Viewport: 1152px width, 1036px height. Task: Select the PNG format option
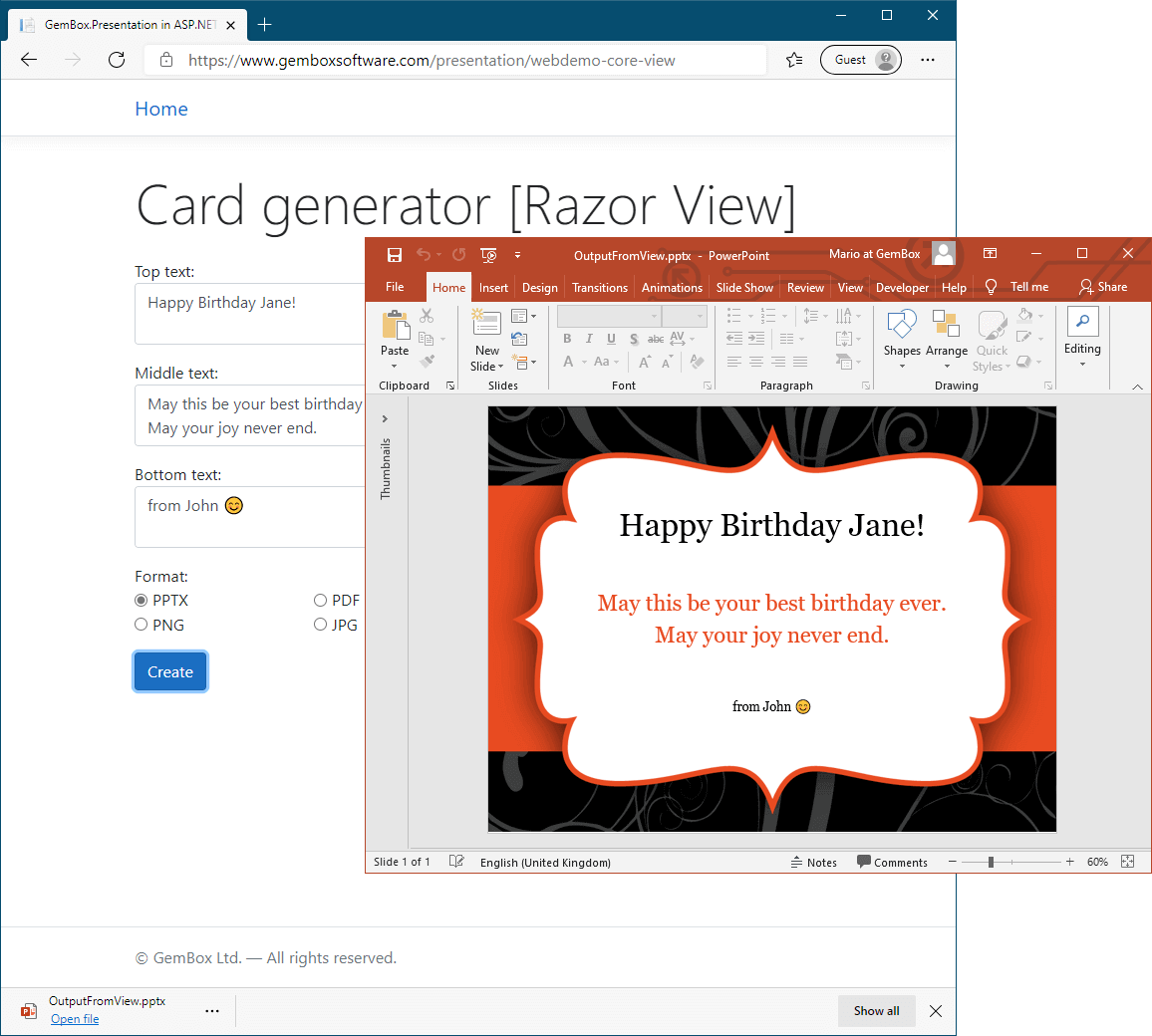pos(142,625)
